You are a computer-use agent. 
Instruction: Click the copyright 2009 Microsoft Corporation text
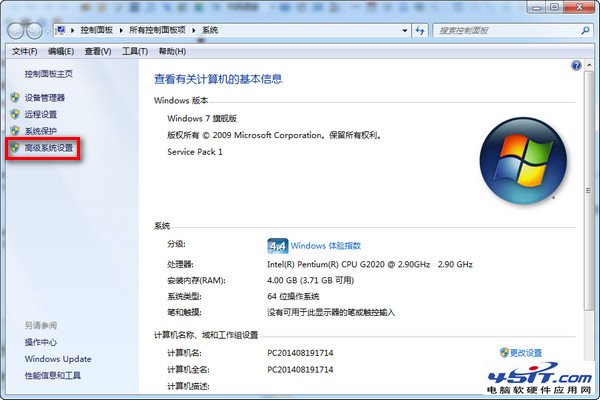click(x=274, y=135)
